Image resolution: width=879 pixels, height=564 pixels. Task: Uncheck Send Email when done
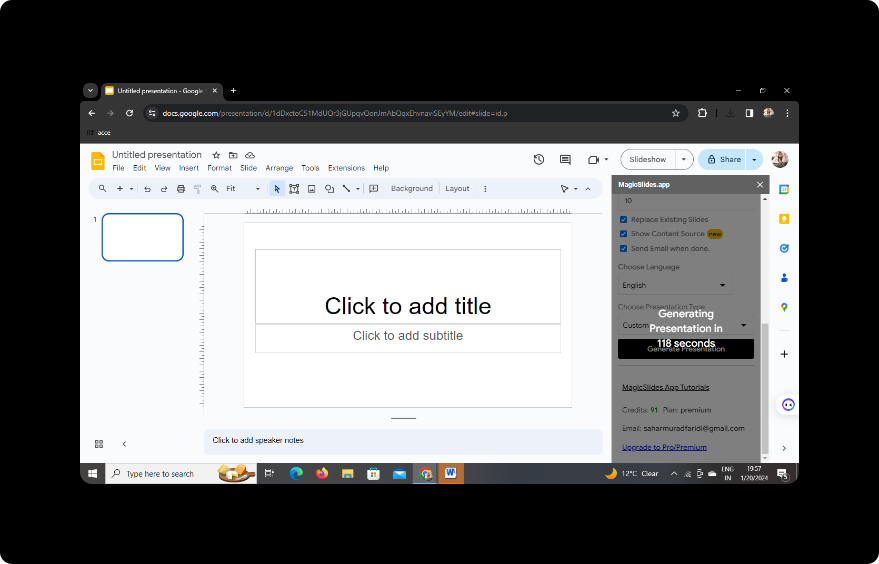click(x=623, y=248)
